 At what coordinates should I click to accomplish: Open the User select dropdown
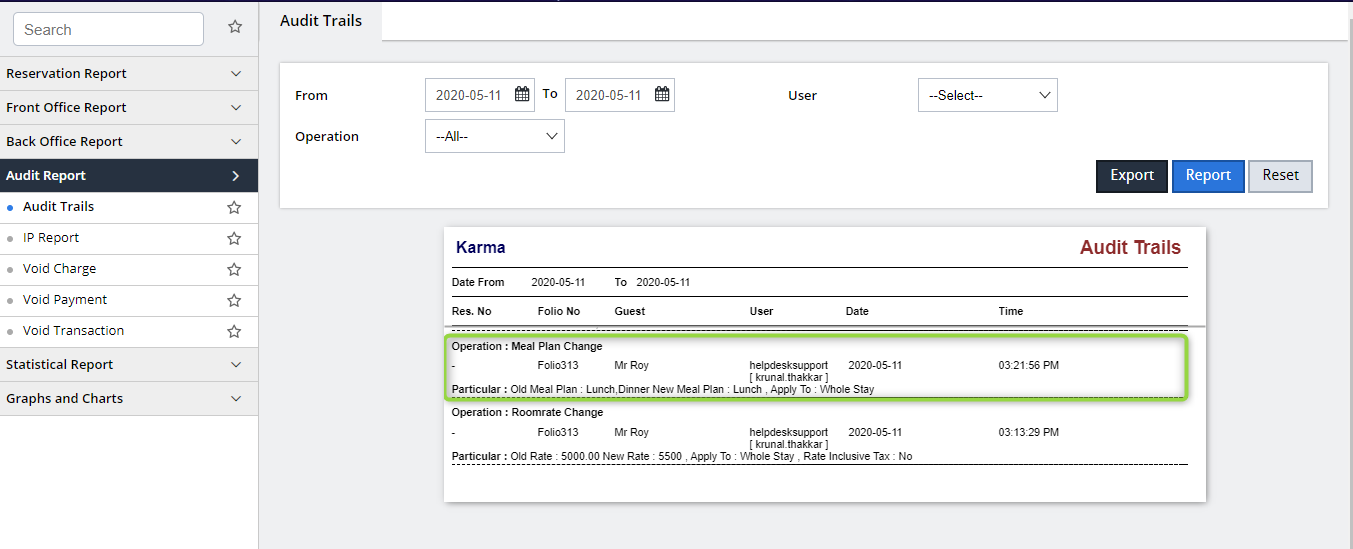[x=987, y=95]
